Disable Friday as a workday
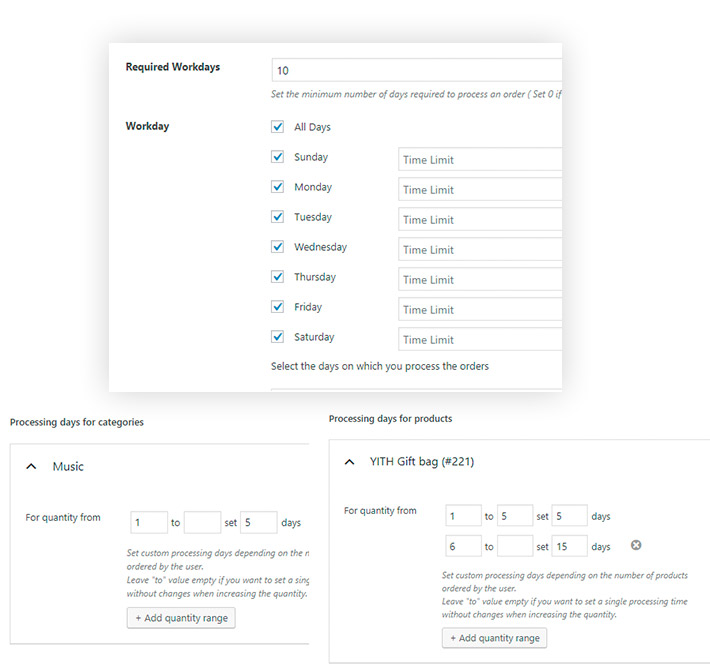 pyautogui.click(x=278, y=307)
